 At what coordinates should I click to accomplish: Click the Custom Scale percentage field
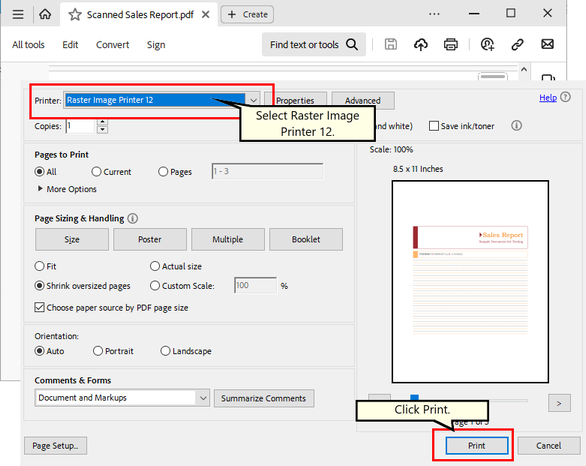pyautogui.click(x=256, y=286)
